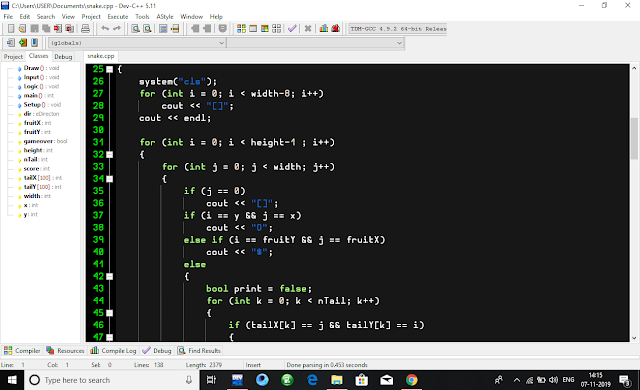
Task: Click the Goto line icon with orange arrow
Action: pyautogui.click(x=175, y=29)
